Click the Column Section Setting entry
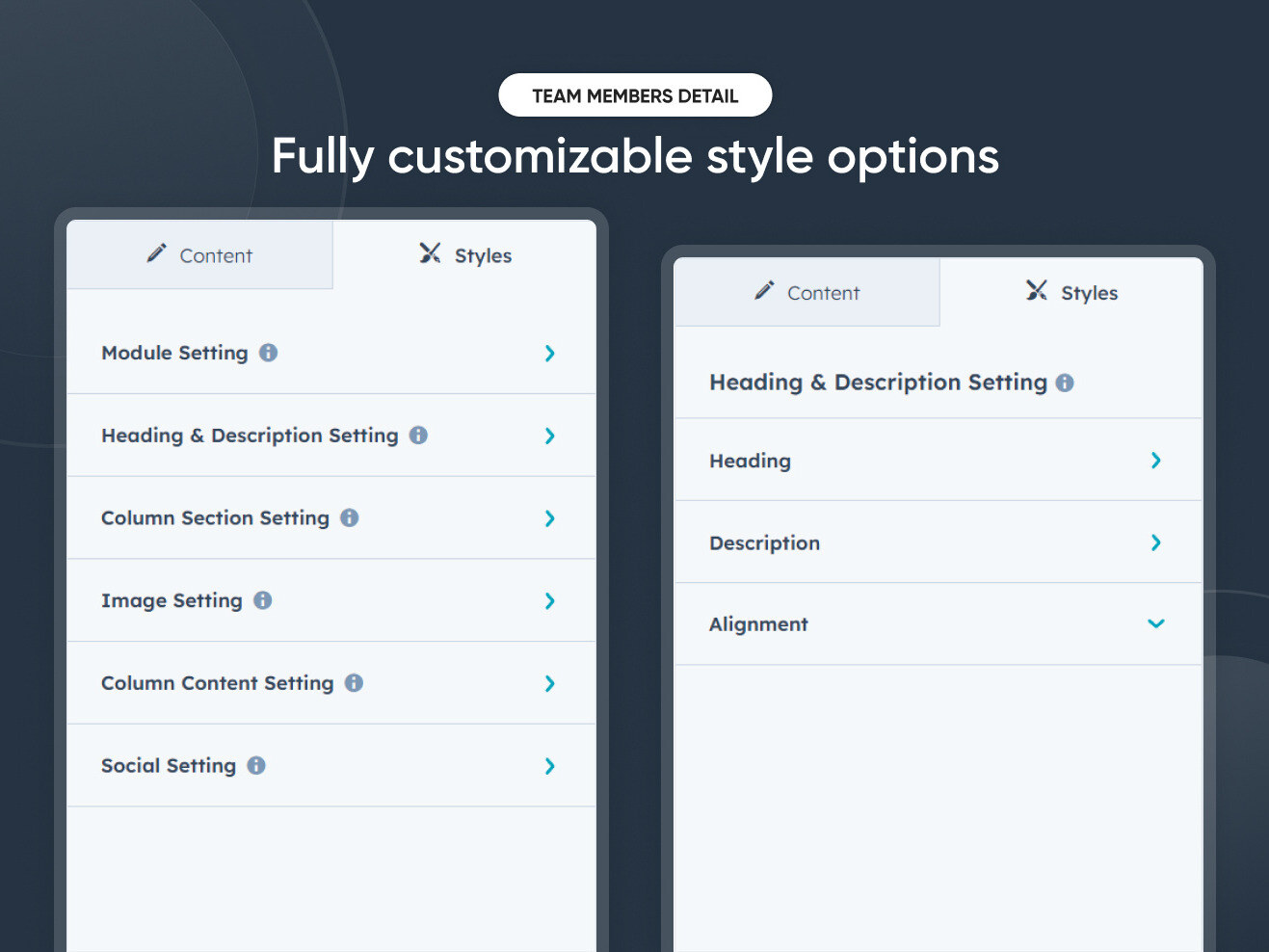1269x952 pixels. [x=331, y=517]
